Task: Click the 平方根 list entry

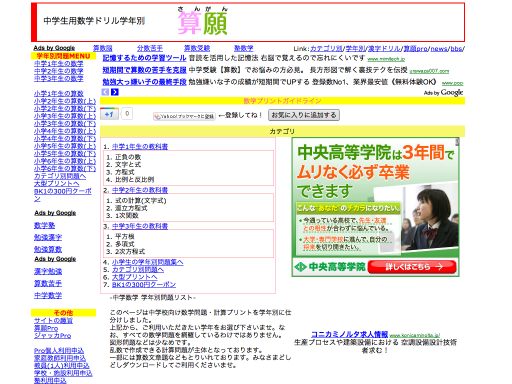Action: (x=125, y=237)
